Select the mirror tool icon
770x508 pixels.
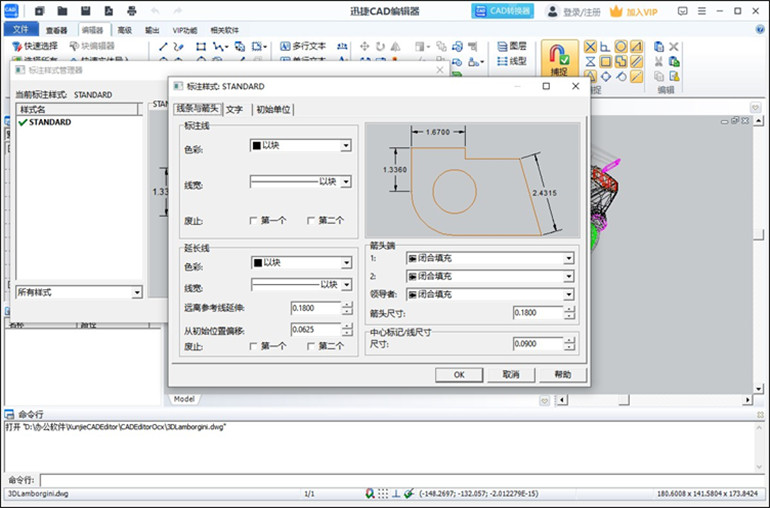tap(395, 47)
